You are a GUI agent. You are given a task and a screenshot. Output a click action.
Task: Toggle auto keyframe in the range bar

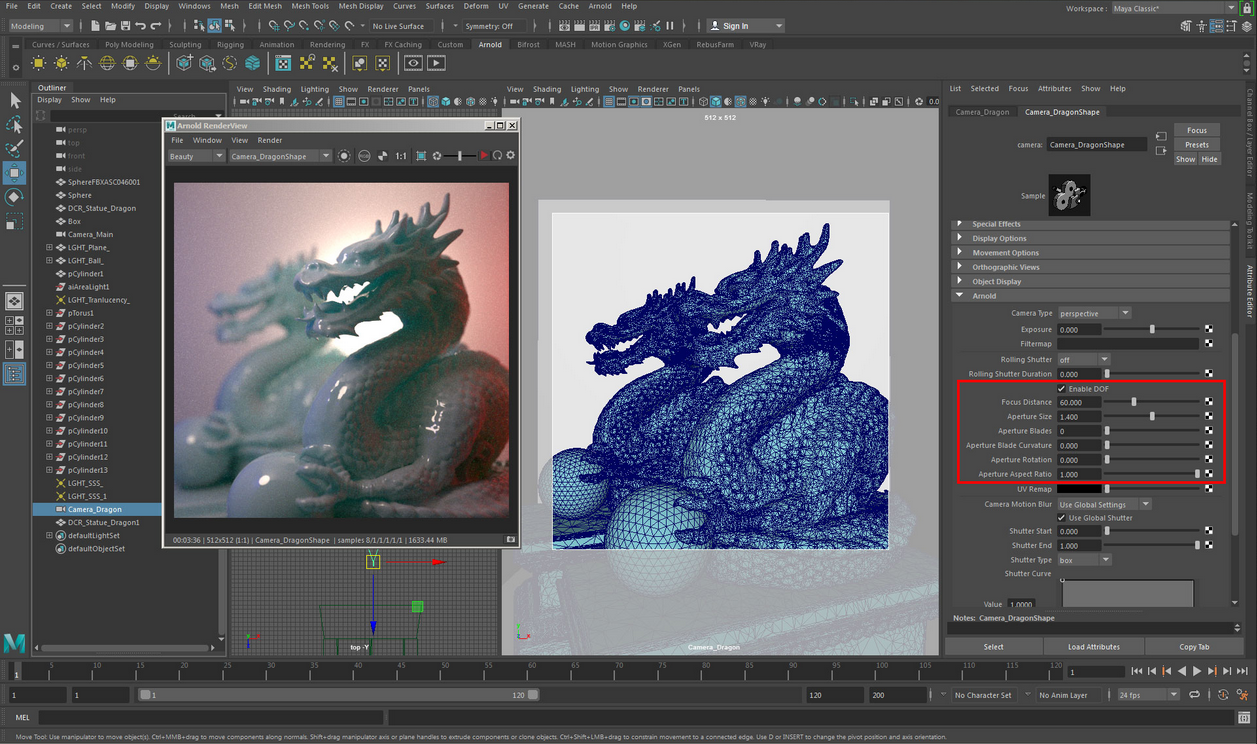(x=1223, y=695)
